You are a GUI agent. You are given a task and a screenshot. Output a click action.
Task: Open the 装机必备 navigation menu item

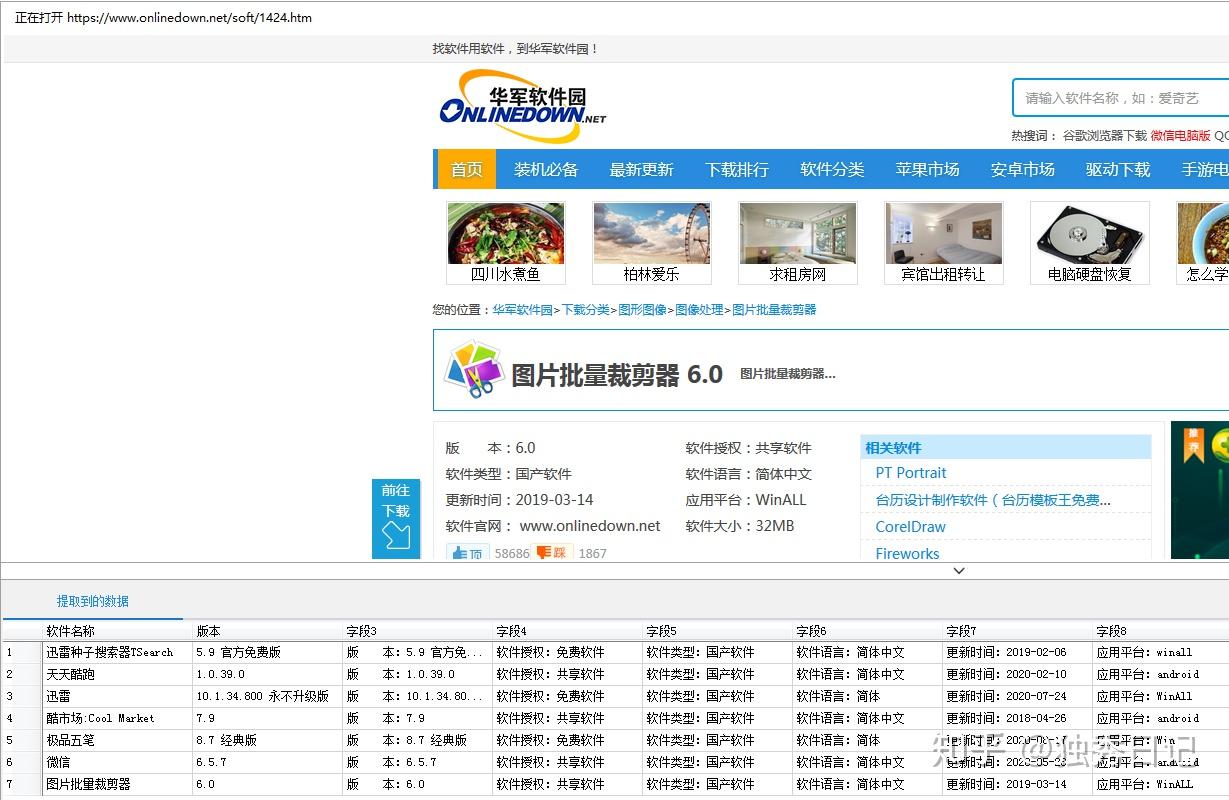(546, 170)
